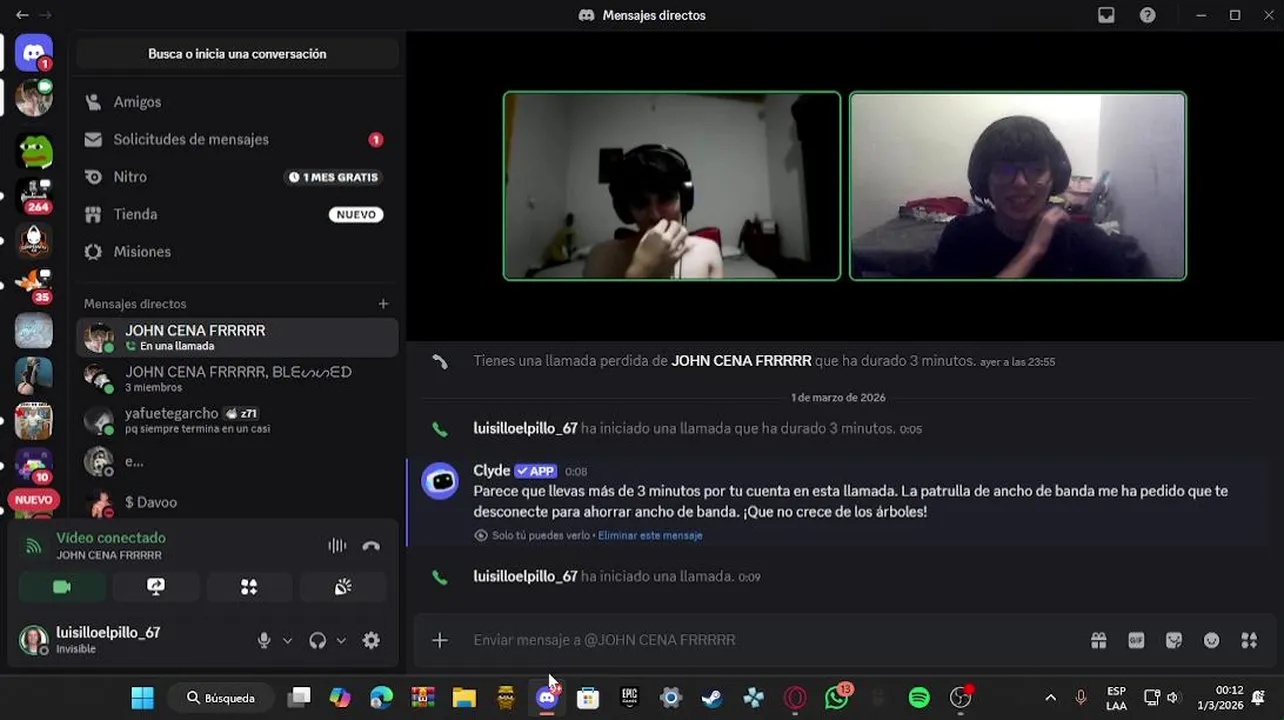Expand headphone output options arrow
This screenshot has height=720, width=1284.
coord(341,640)
